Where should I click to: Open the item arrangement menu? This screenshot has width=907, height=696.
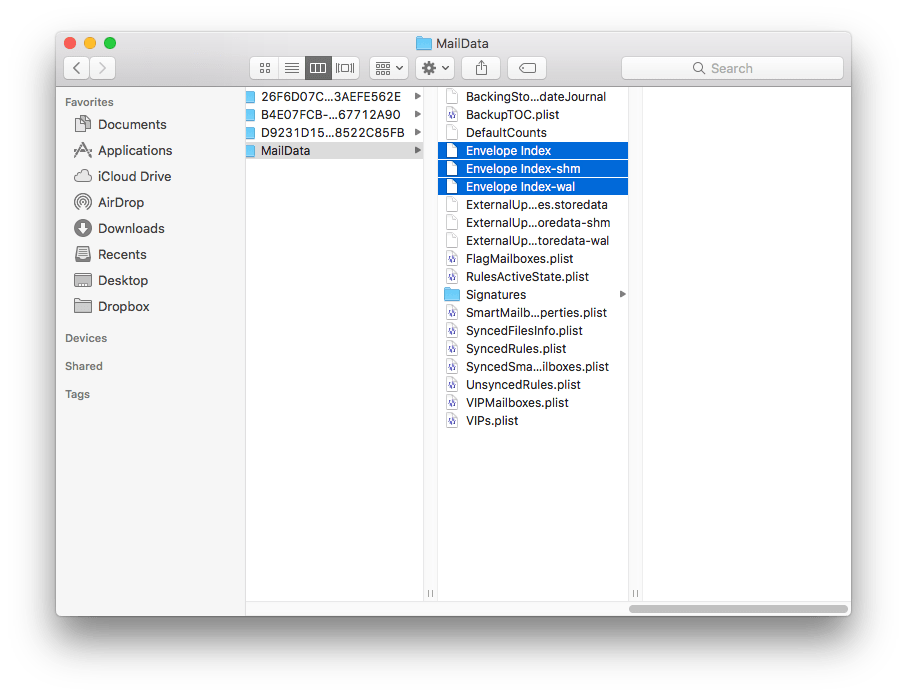(x=388, y=67)
